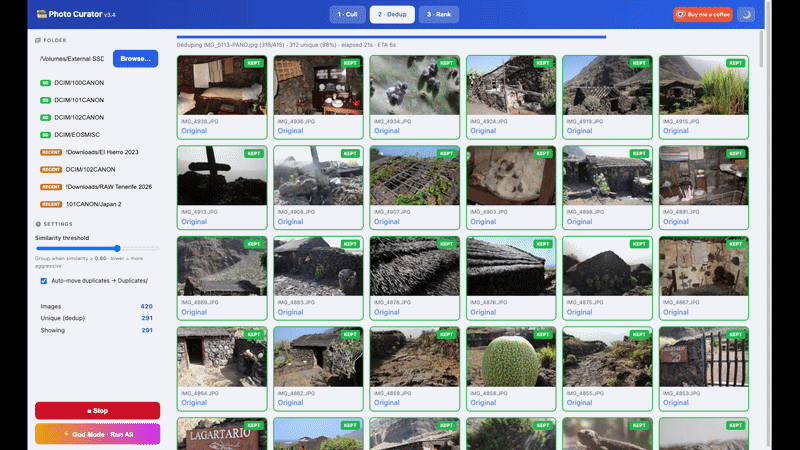Open thumbnail IMG_4891.JPG

704,176
